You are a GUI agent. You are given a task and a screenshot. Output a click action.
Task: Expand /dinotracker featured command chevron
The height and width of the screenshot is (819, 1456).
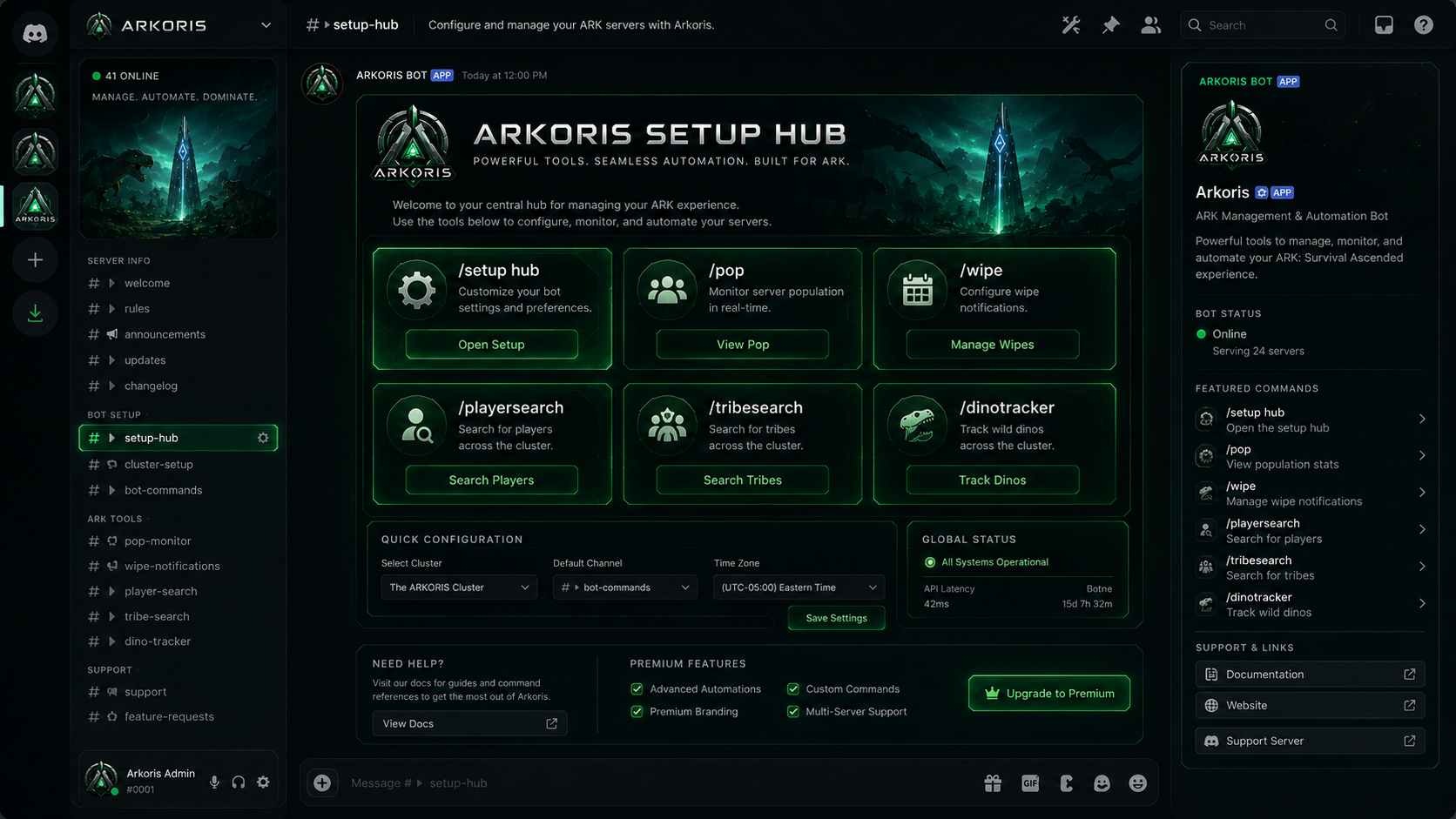(x=1422, y=604)
